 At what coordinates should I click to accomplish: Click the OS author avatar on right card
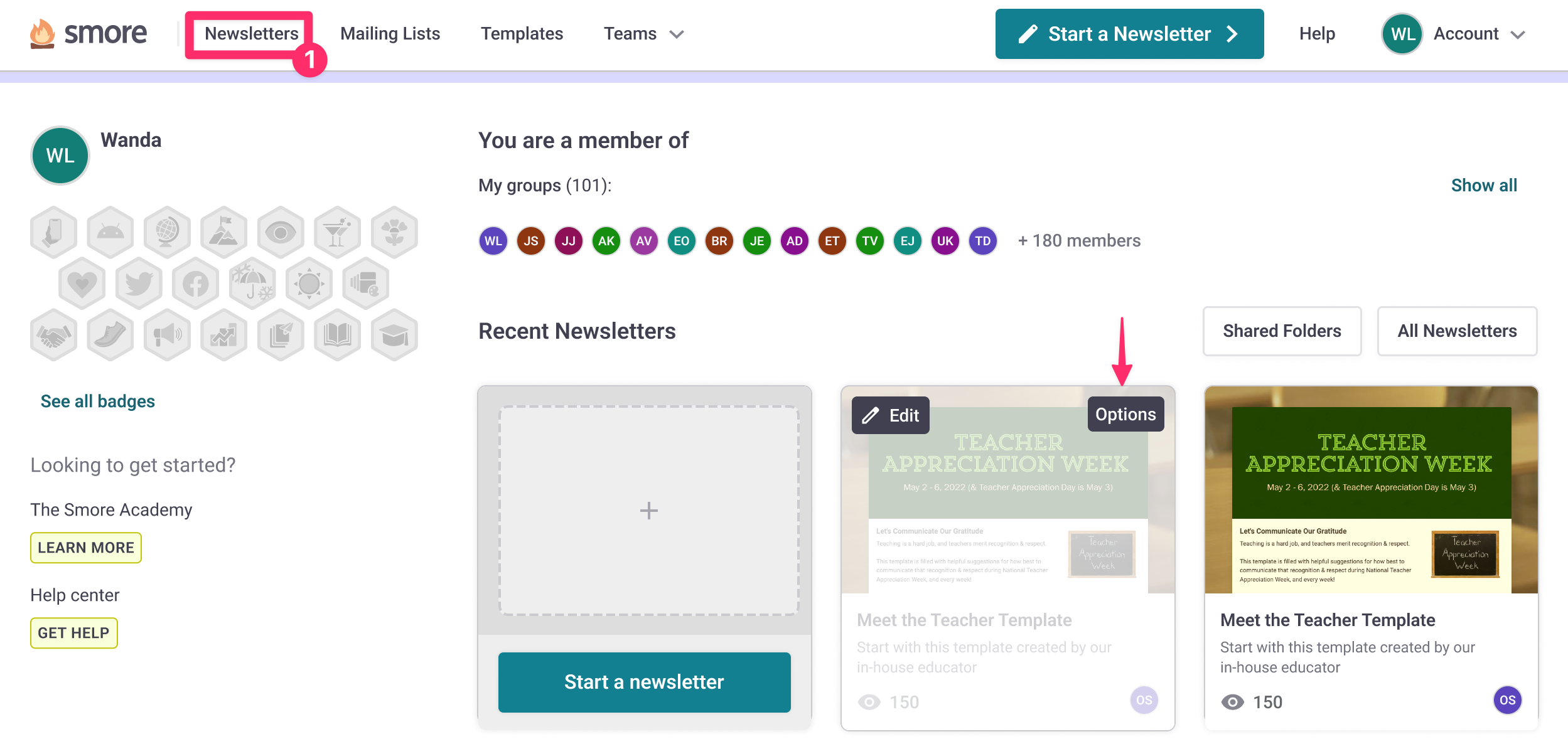(x=1507, y=700)
